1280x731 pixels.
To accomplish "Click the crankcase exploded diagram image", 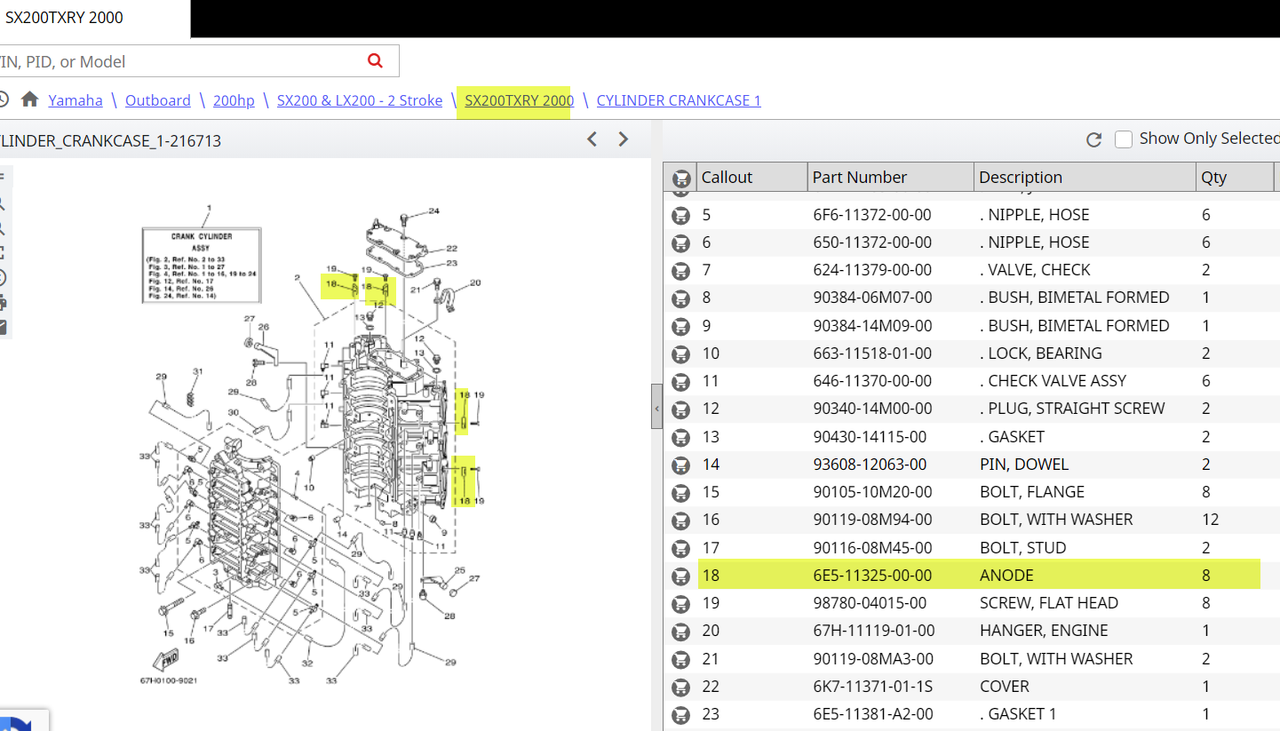I will click(x=315, y=445).
